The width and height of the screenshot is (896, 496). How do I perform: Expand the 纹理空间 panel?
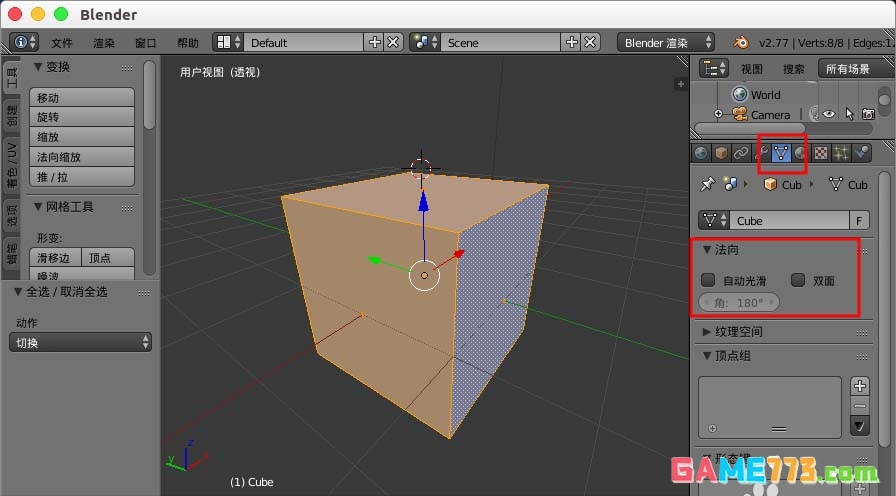(707, 331)
